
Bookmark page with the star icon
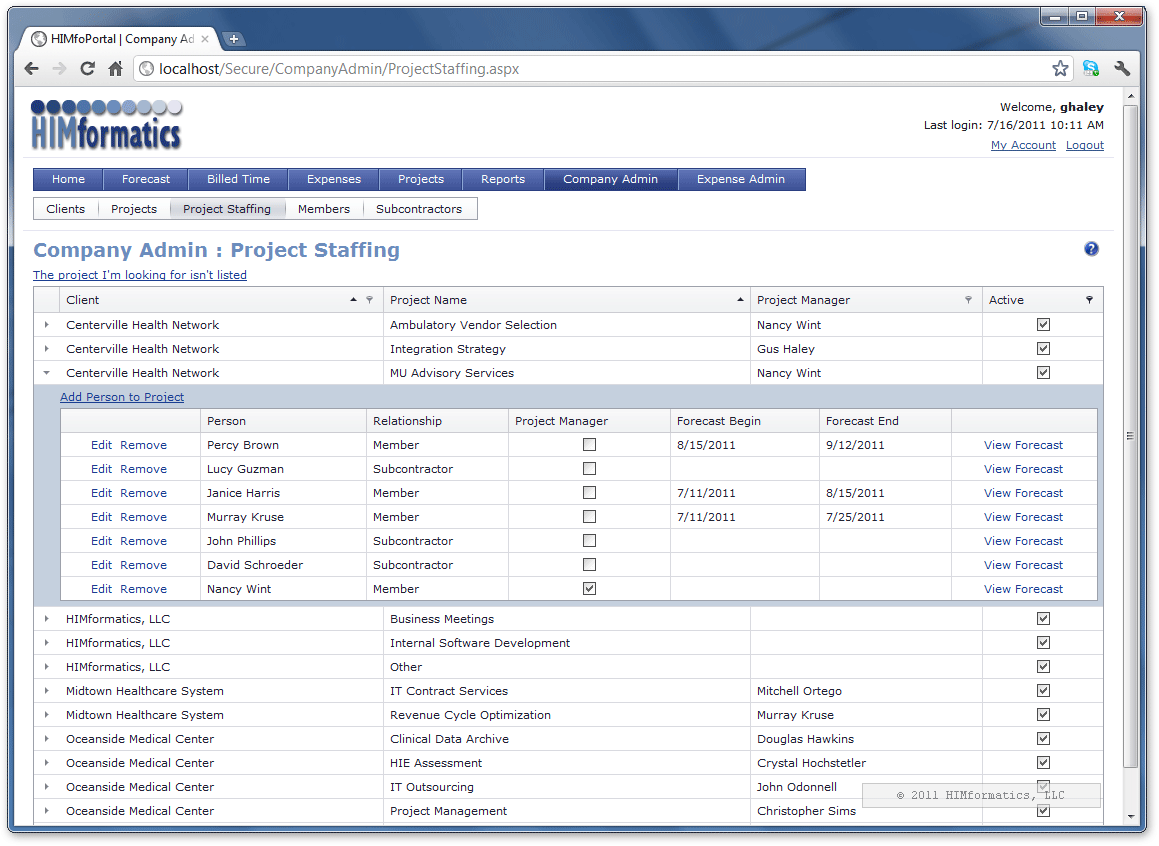click(1060, 69)
